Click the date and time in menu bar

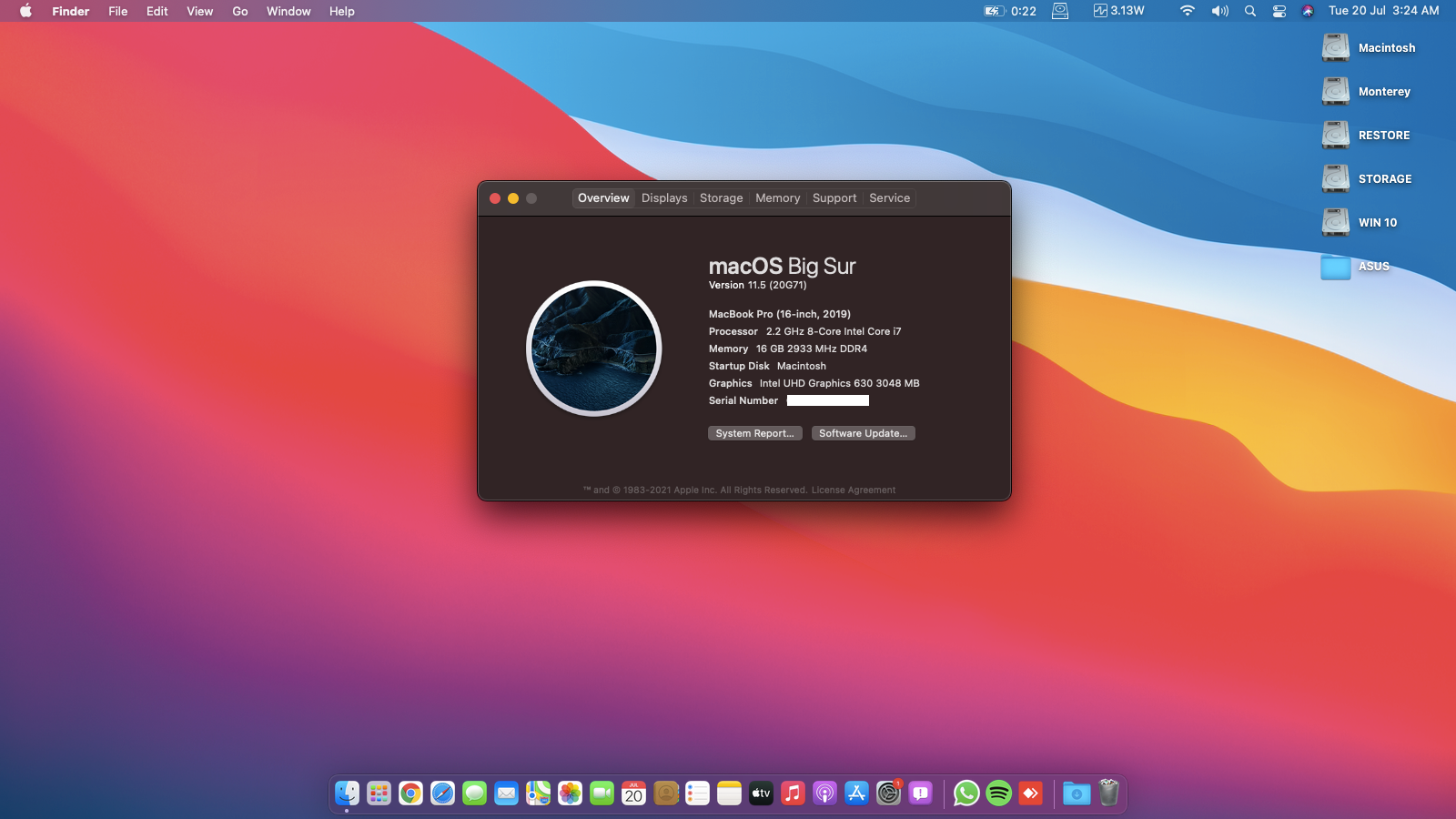1384,11
